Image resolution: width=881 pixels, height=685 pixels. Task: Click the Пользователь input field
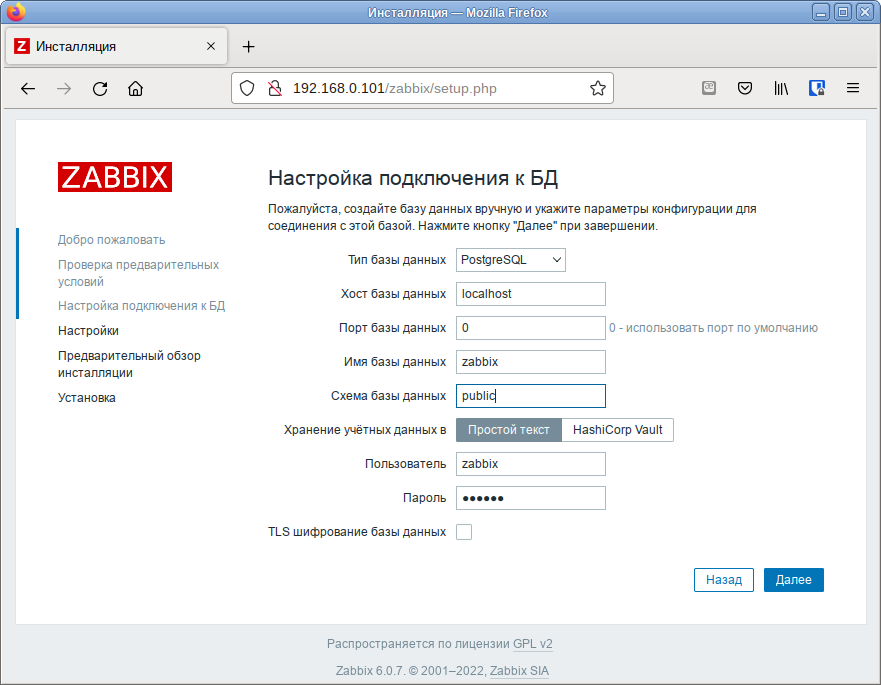tap(531, 464)
